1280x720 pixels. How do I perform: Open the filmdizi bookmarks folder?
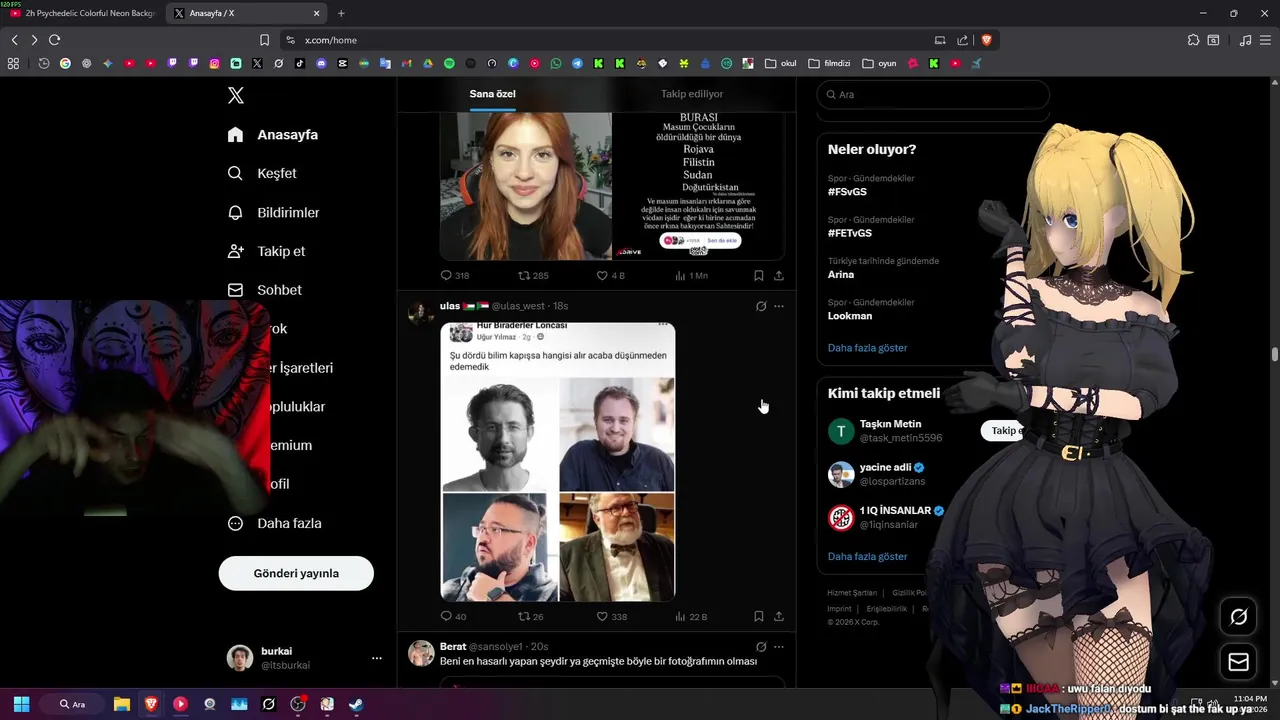pyautogui.click(x=829, y=63)
